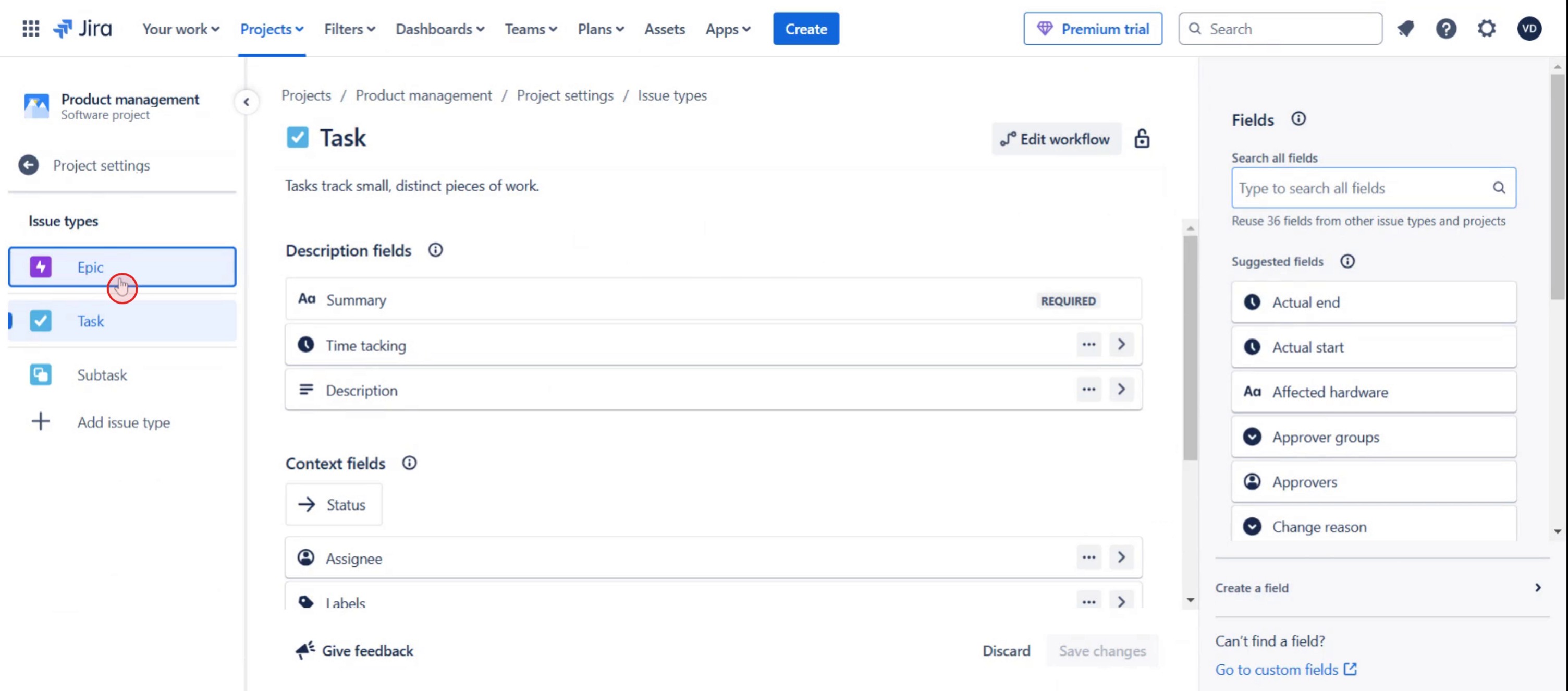
Task: Open the help question mark icon
Action: (x=1445, y=29)
